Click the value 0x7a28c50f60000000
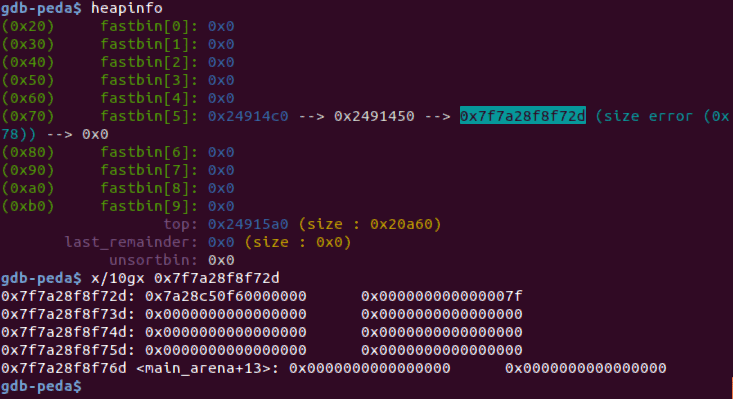 (226, 296)
